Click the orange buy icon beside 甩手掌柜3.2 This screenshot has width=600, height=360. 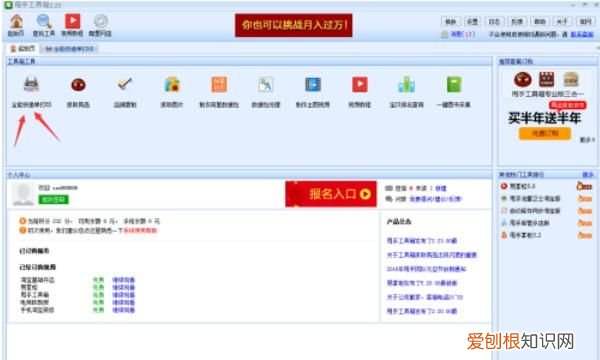point(584,235)
